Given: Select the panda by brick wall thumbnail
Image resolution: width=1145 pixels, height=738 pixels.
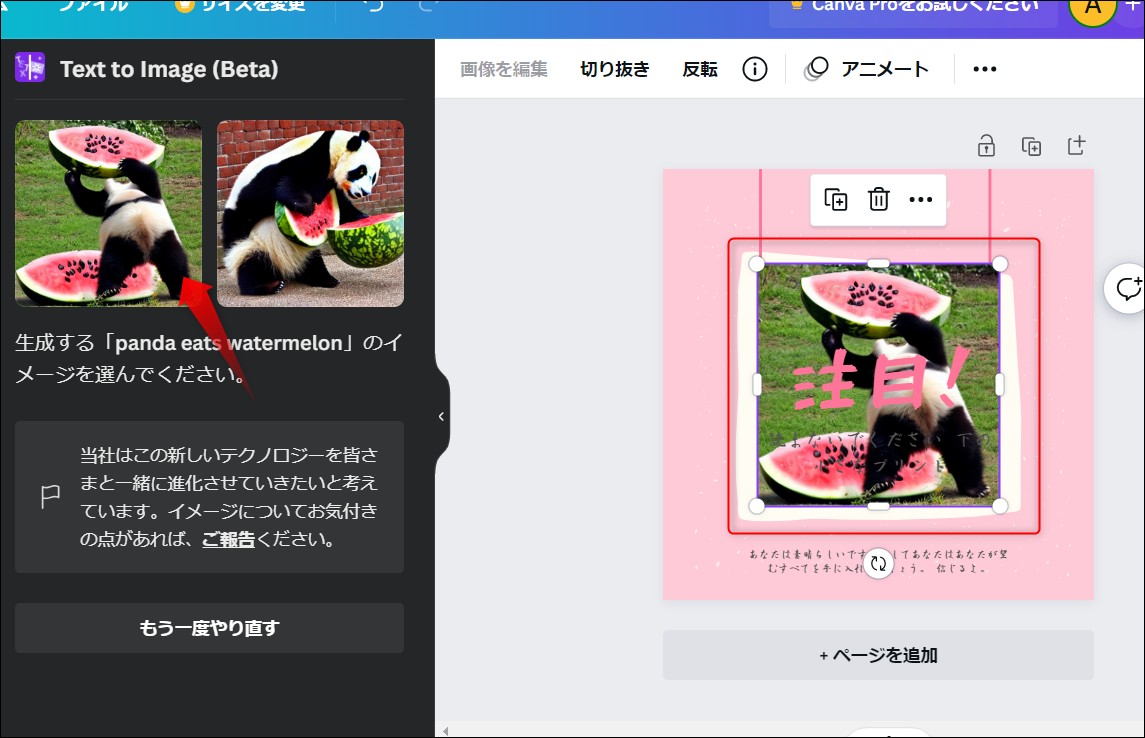Looking at the screenshot, I should (310, 213).
